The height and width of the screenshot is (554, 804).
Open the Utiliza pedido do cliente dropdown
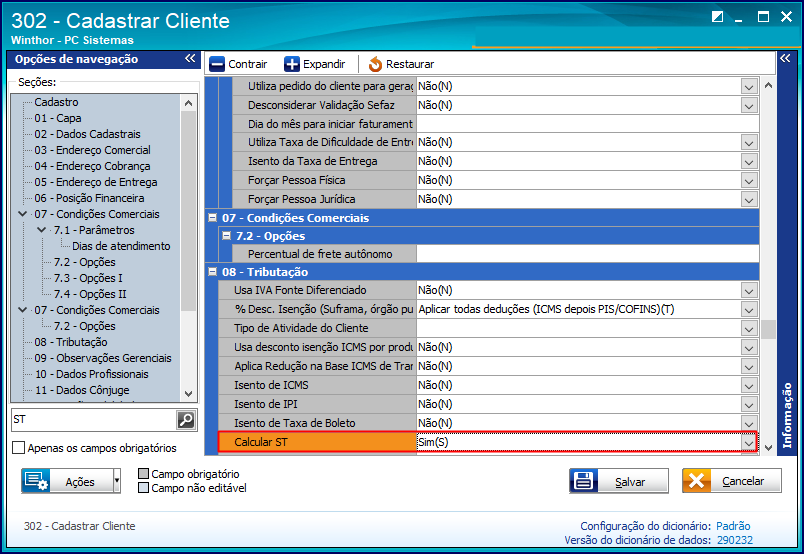(749, 86)
